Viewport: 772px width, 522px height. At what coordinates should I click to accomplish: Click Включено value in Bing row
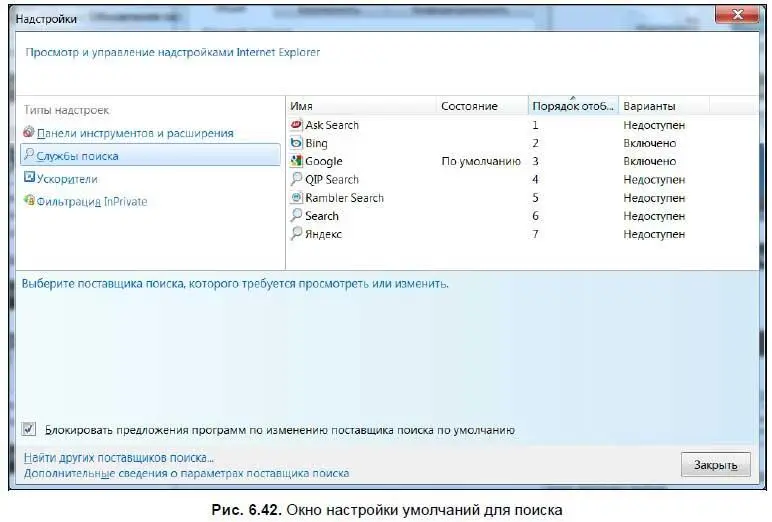pos(649,143)
